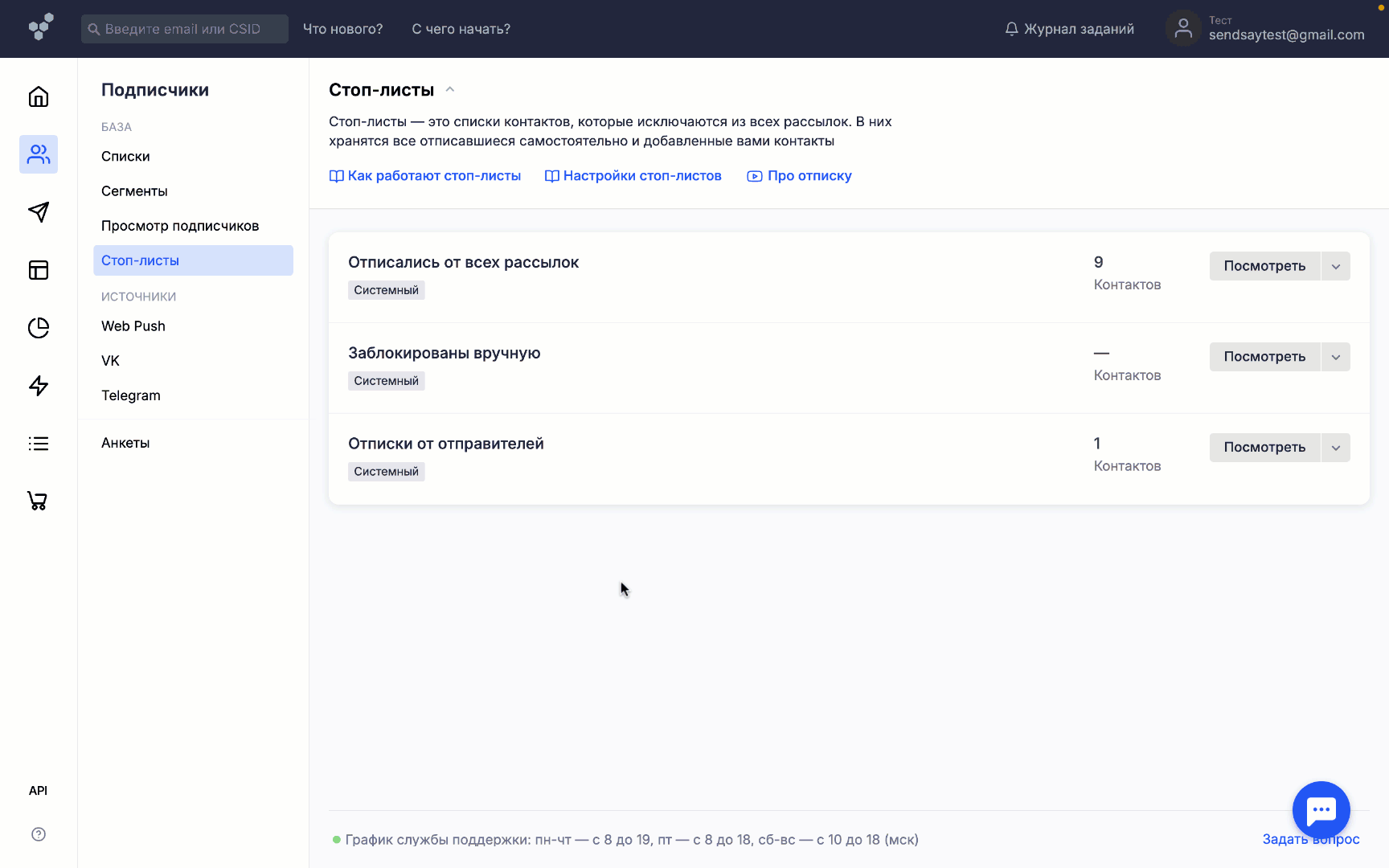The width and height of the screenshot is (1389, 868).
Task: Click the shopping cart icon in sidebar
Action: [x=39, y=502]
